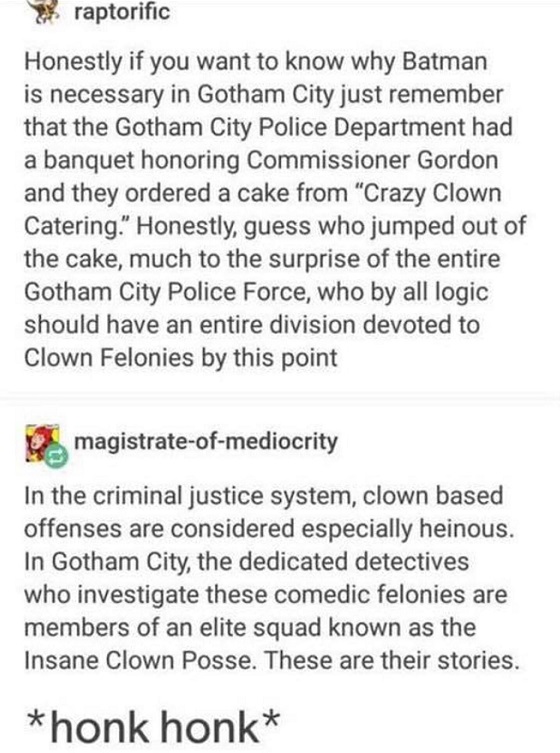Click the words "Insane Clown Posse"
This screenshot has width=560, height=753.
[139, 660]
